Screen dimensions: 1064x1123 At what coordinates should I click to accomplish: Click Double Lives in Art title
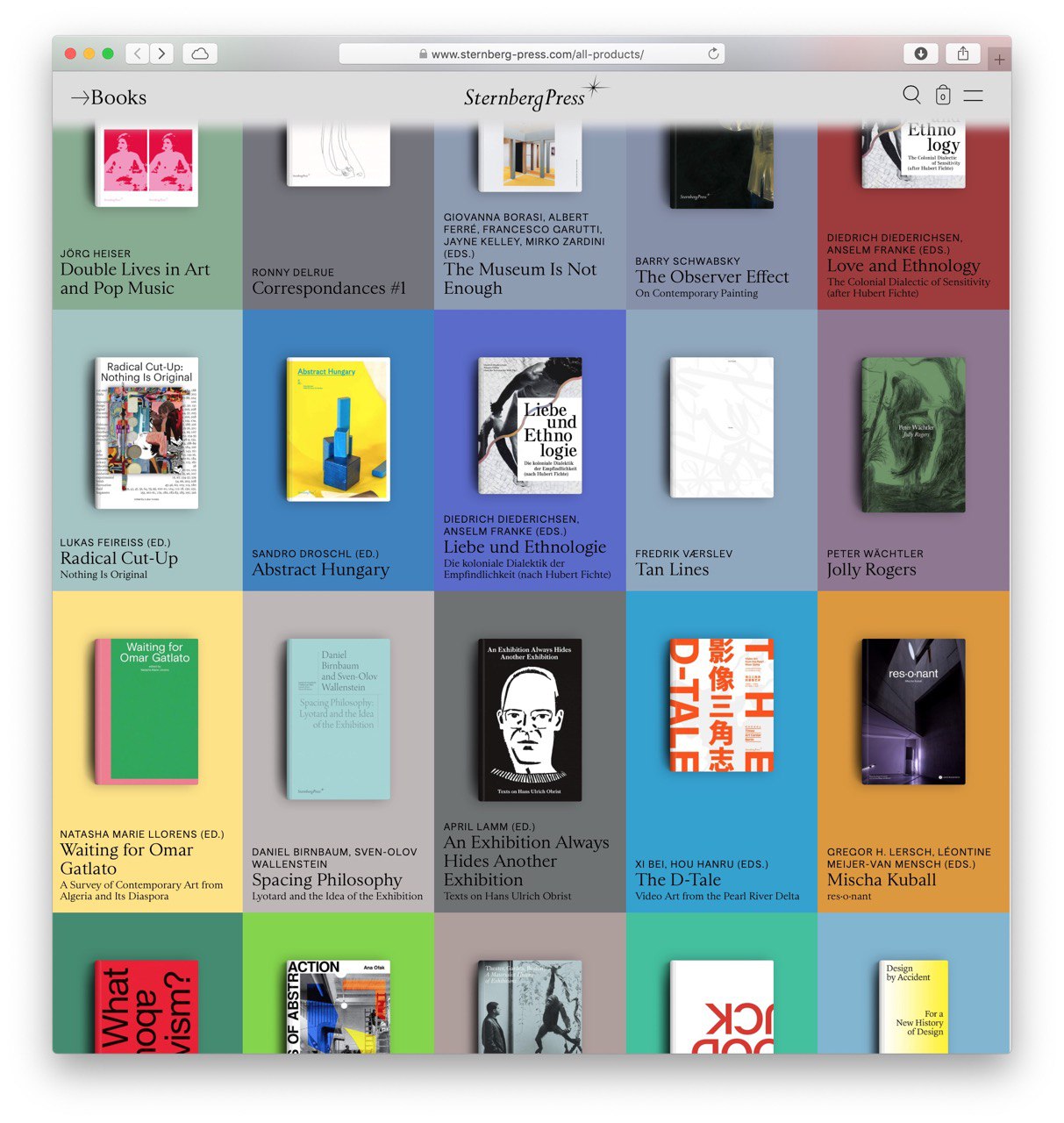135,278
